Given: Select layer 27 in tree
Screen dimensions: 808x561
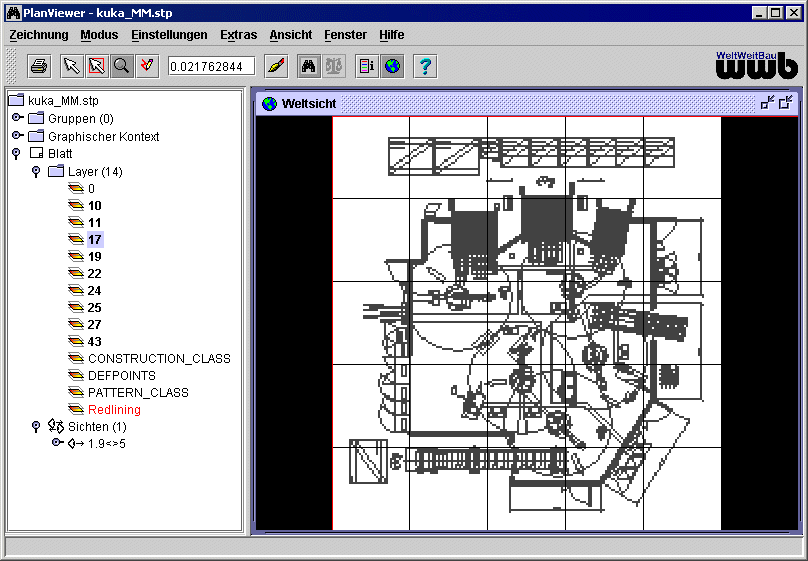Looking at the screenshot, I should coord(94,325).
